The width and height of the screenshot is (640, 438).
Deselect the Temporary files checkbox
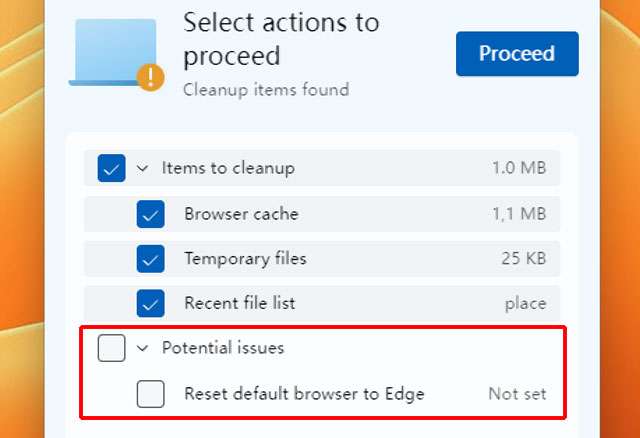[x=150, y=259]
